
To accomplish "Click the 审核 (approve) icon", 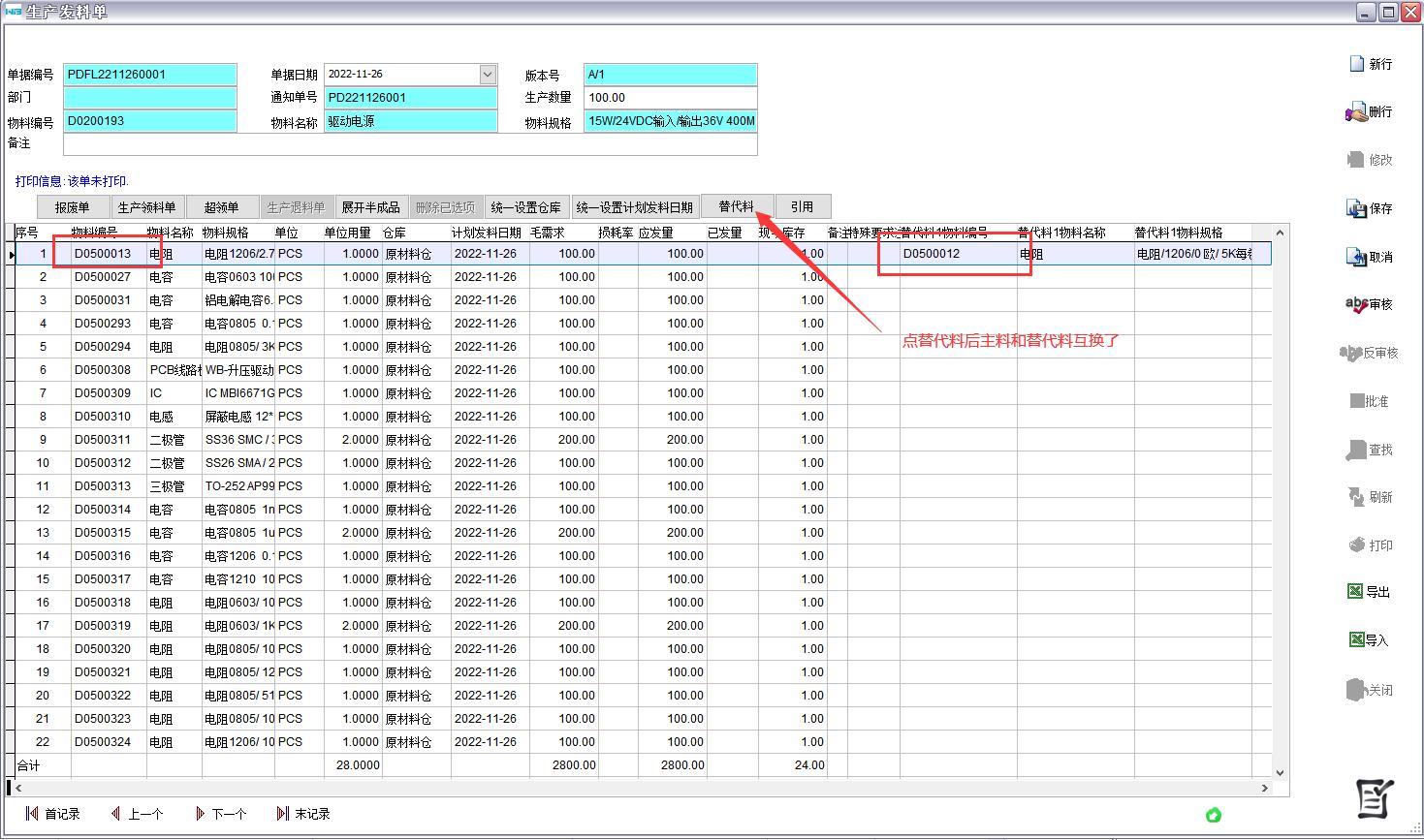I will tap(1356, 304).
